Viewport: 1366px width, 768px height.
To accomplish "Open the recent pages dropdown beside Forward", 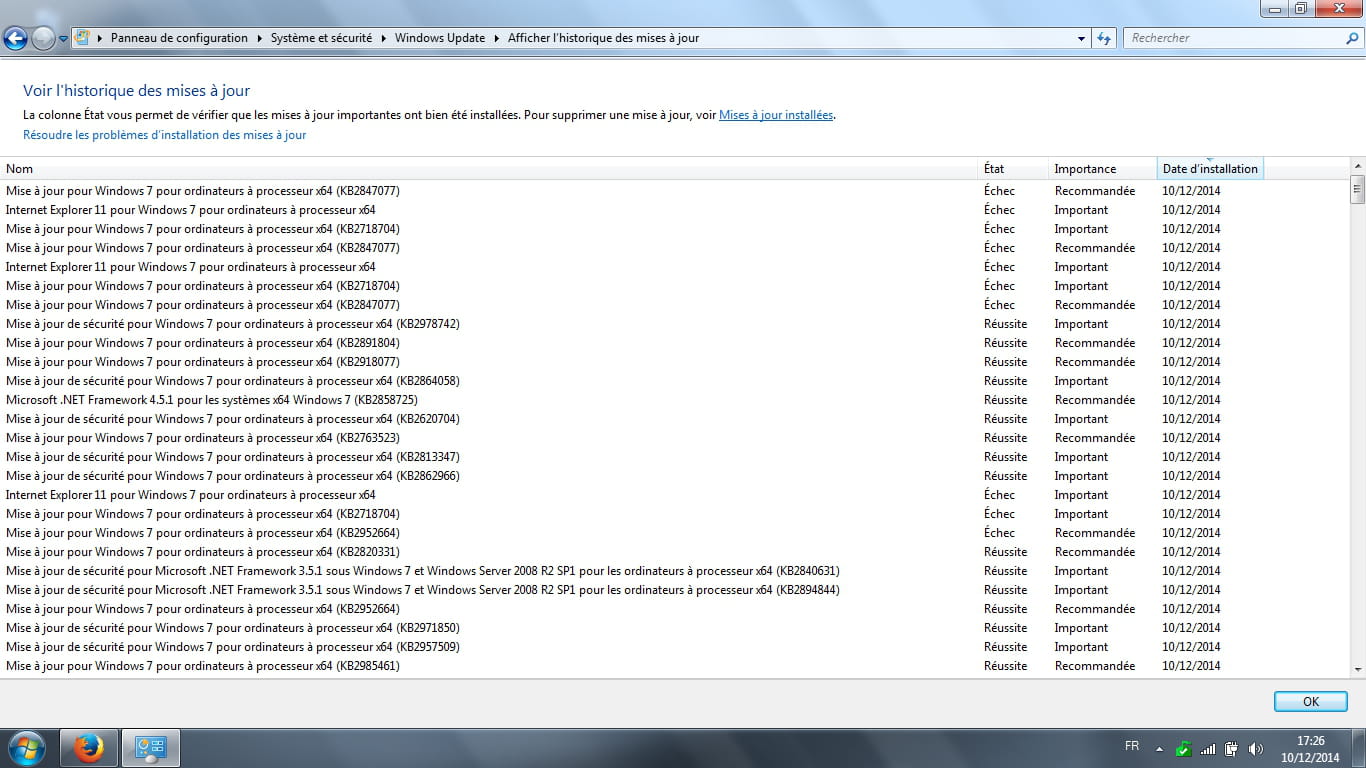I will (64, 39).
